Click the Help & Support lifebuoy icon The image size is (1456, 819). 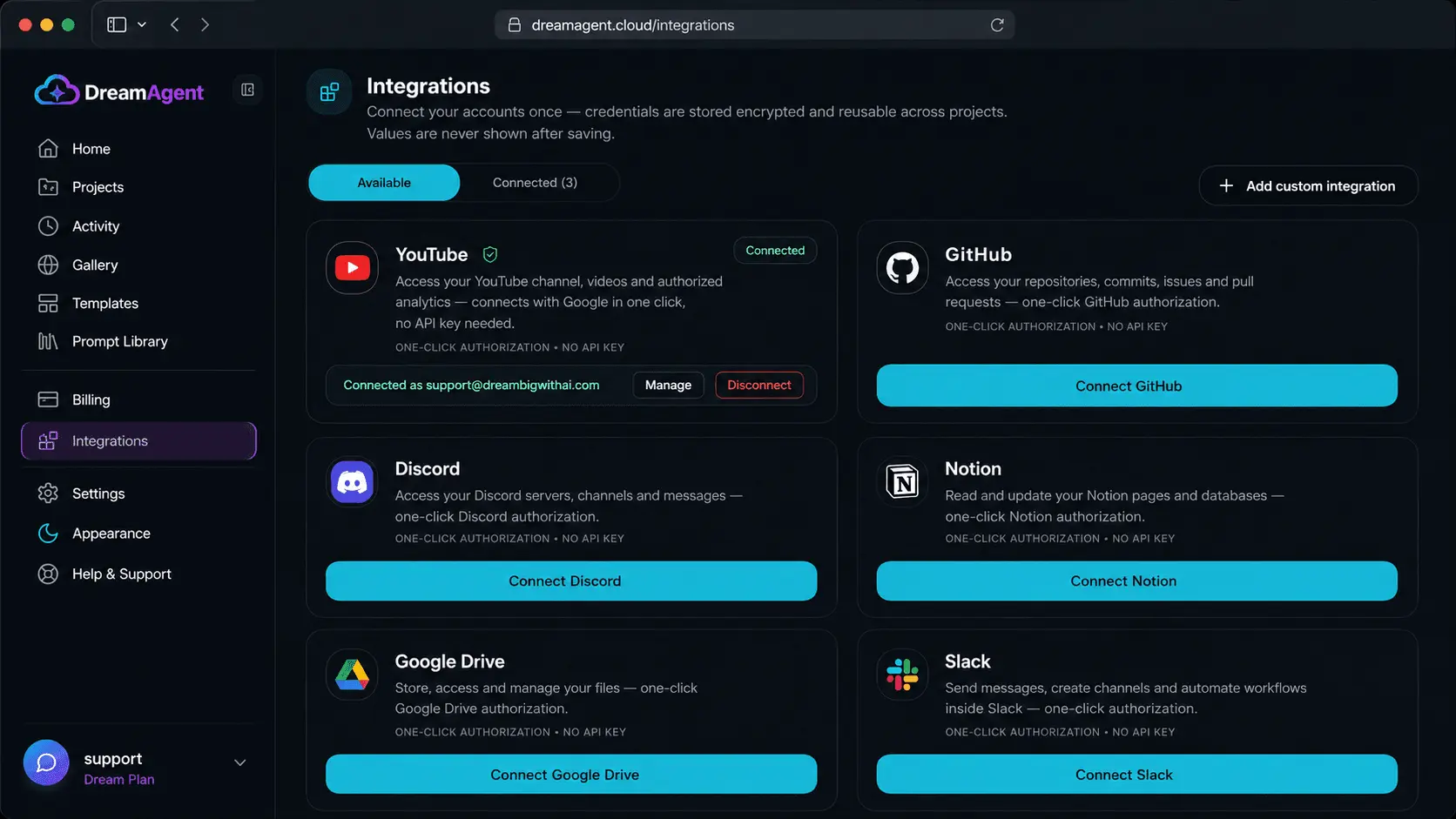(48, 574)
